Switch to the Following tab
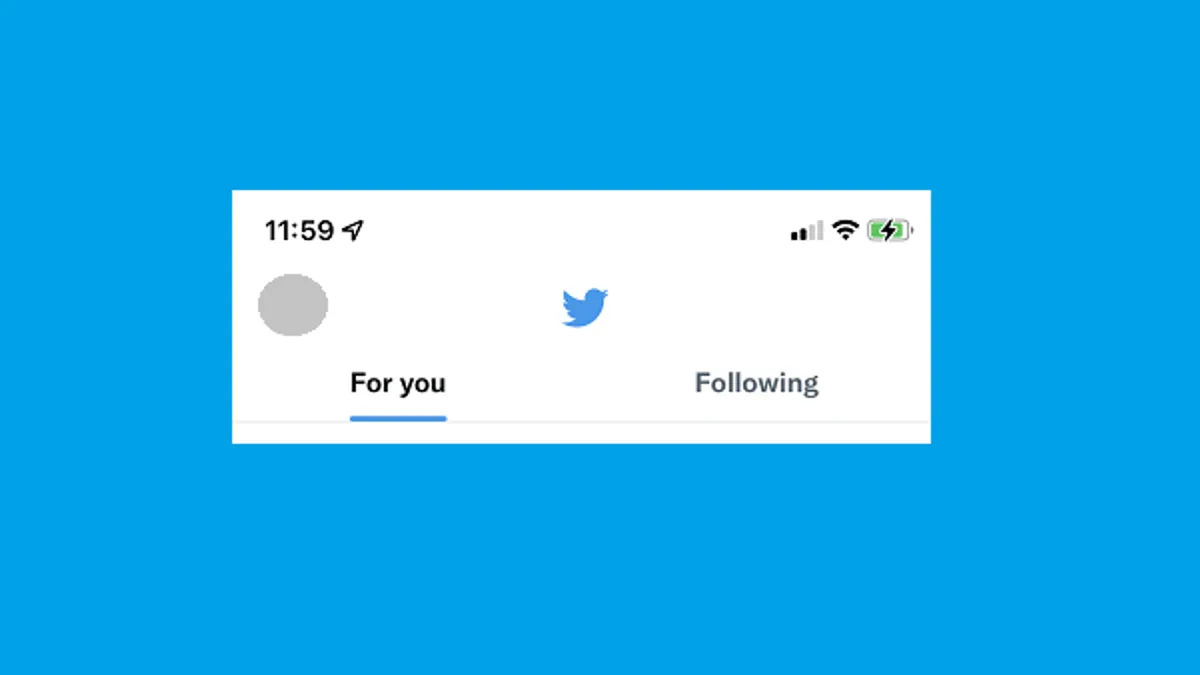 (757, 383)
